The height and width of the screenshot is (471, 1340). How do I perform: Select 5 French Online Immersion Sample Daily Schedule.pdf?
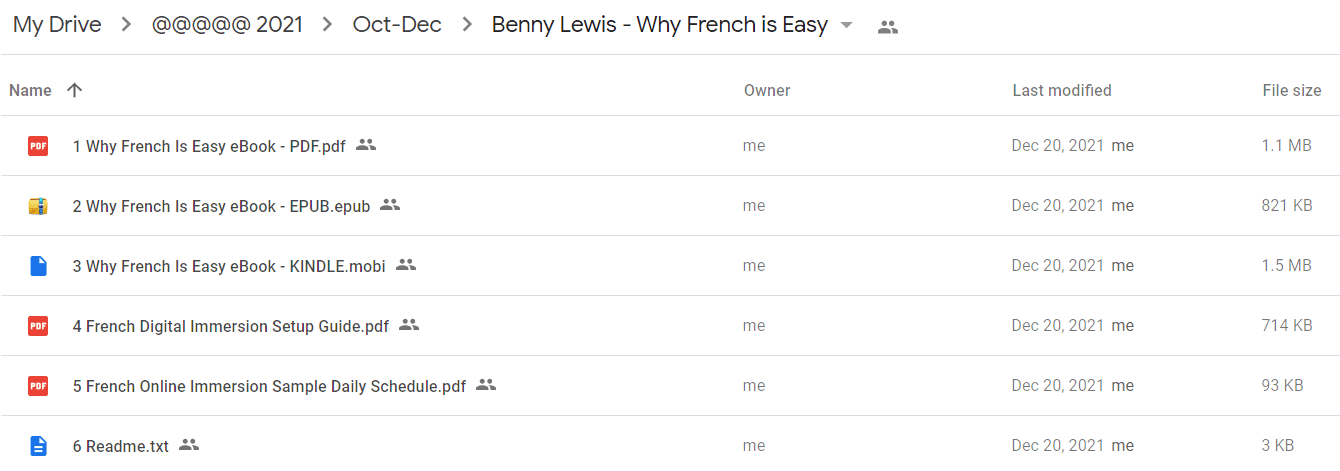(x=670, y=386)
